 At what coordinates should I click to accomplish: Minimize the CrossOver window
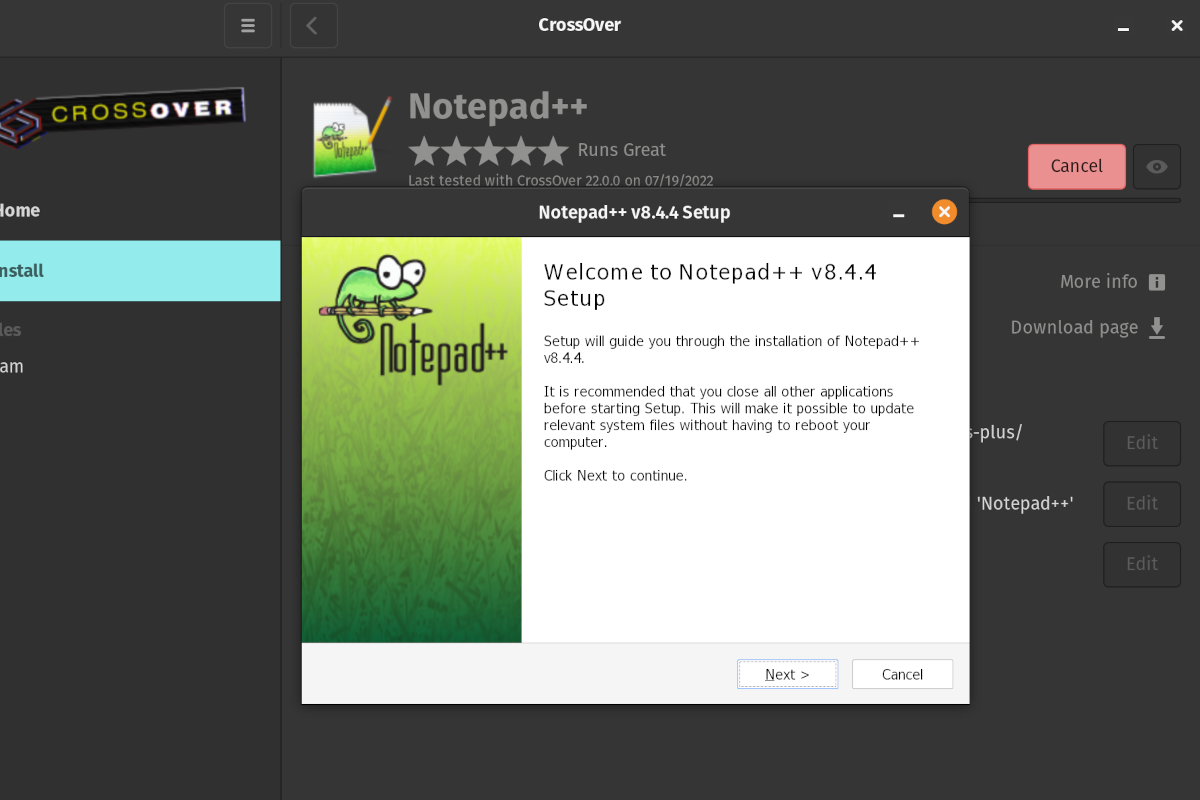point(1124,27)
